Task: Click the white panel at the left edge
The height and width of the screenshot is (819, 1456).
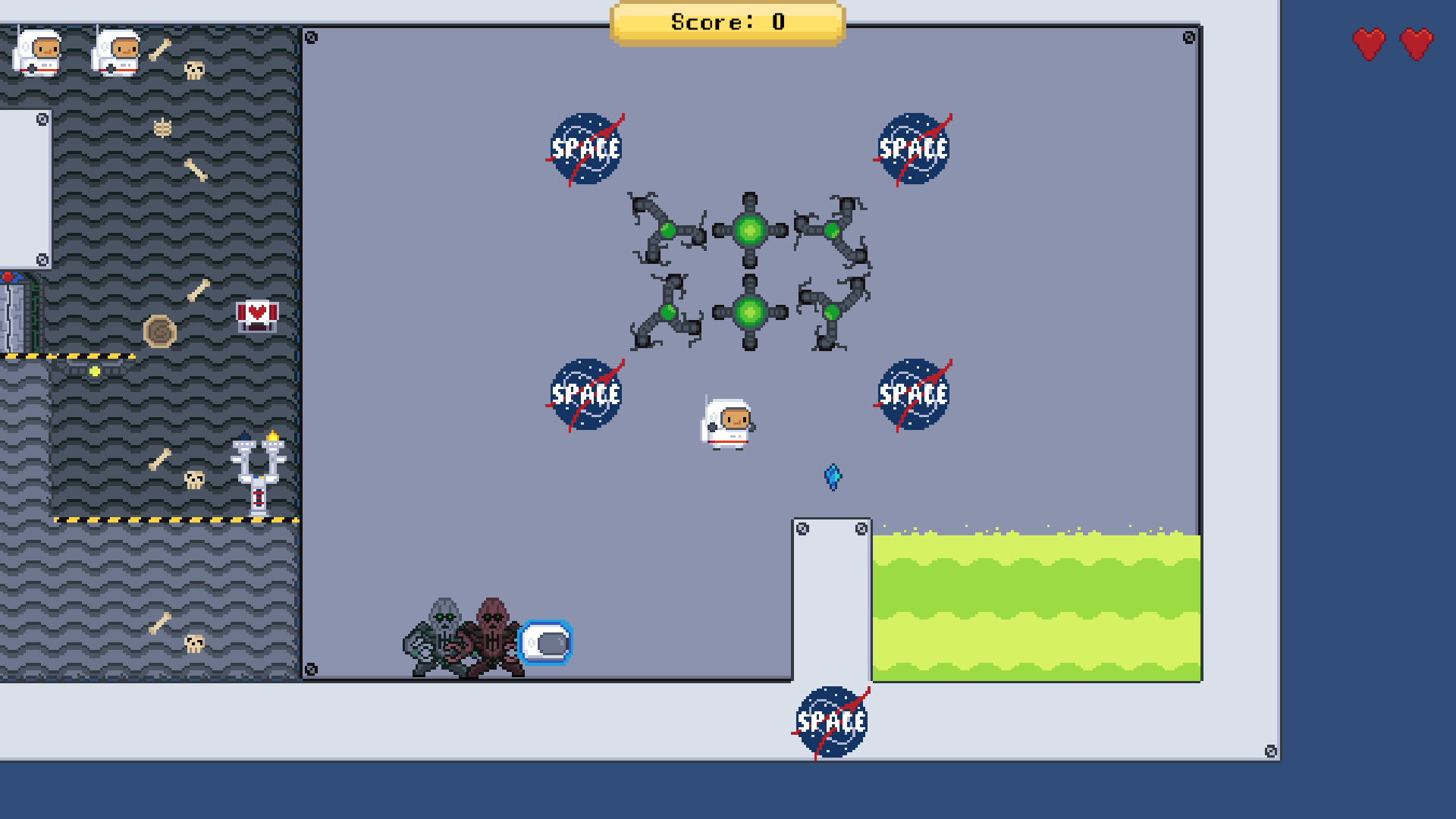Action: coord(25,190)
